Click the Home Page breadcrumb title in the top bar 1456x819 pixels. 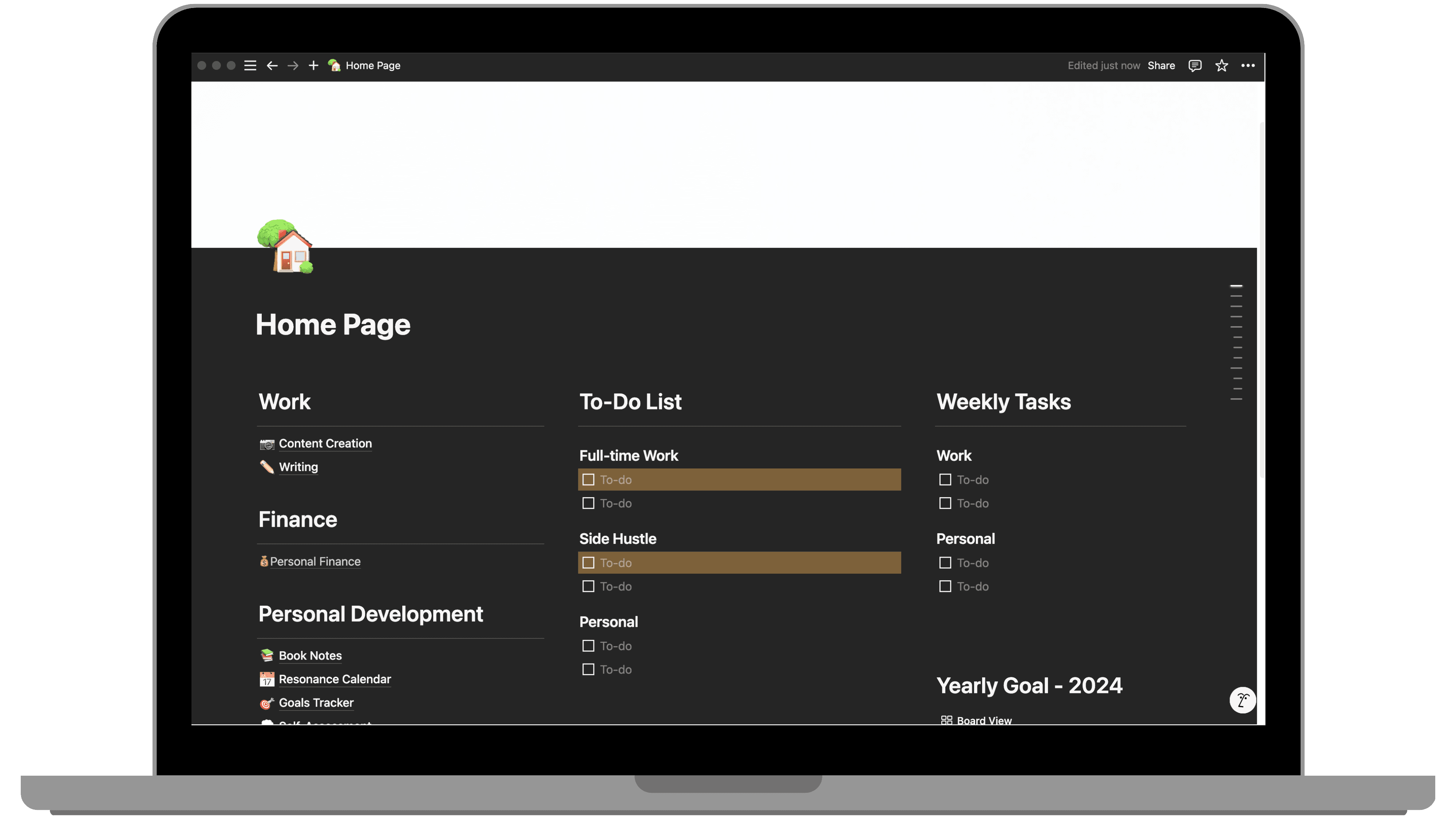coord(373,66)
